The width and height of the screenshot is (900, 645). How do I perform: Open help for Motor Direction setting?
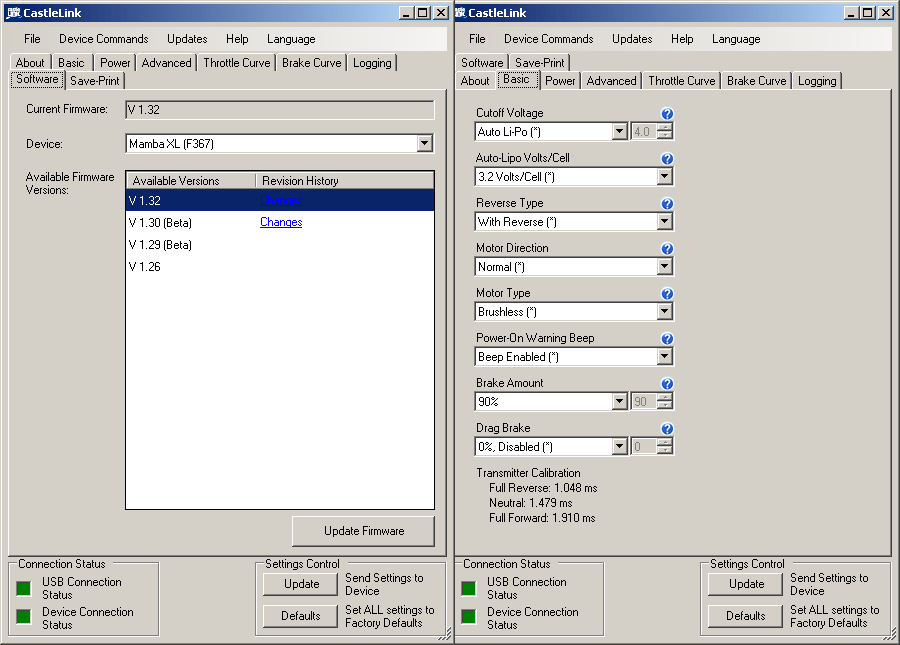(666, 248)
